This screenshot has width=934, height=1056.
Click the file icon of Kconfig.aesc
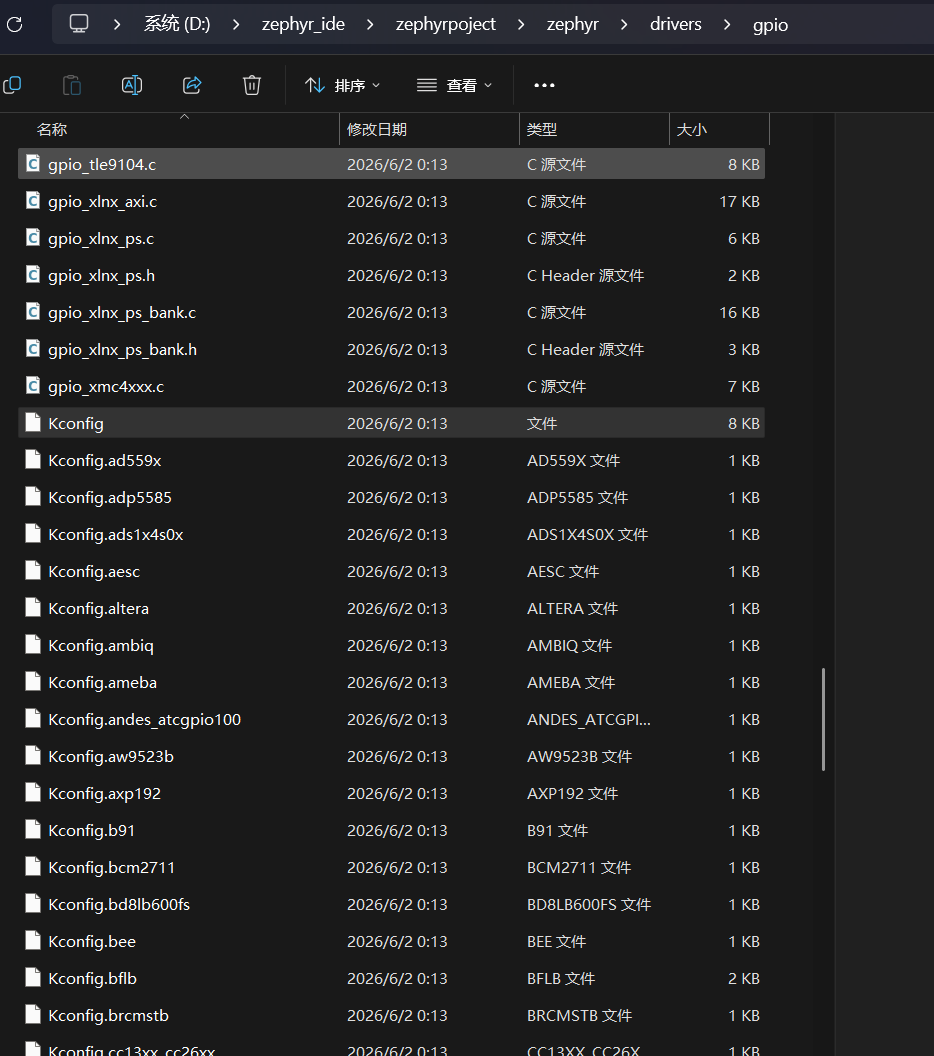click(x=32, y=571)
